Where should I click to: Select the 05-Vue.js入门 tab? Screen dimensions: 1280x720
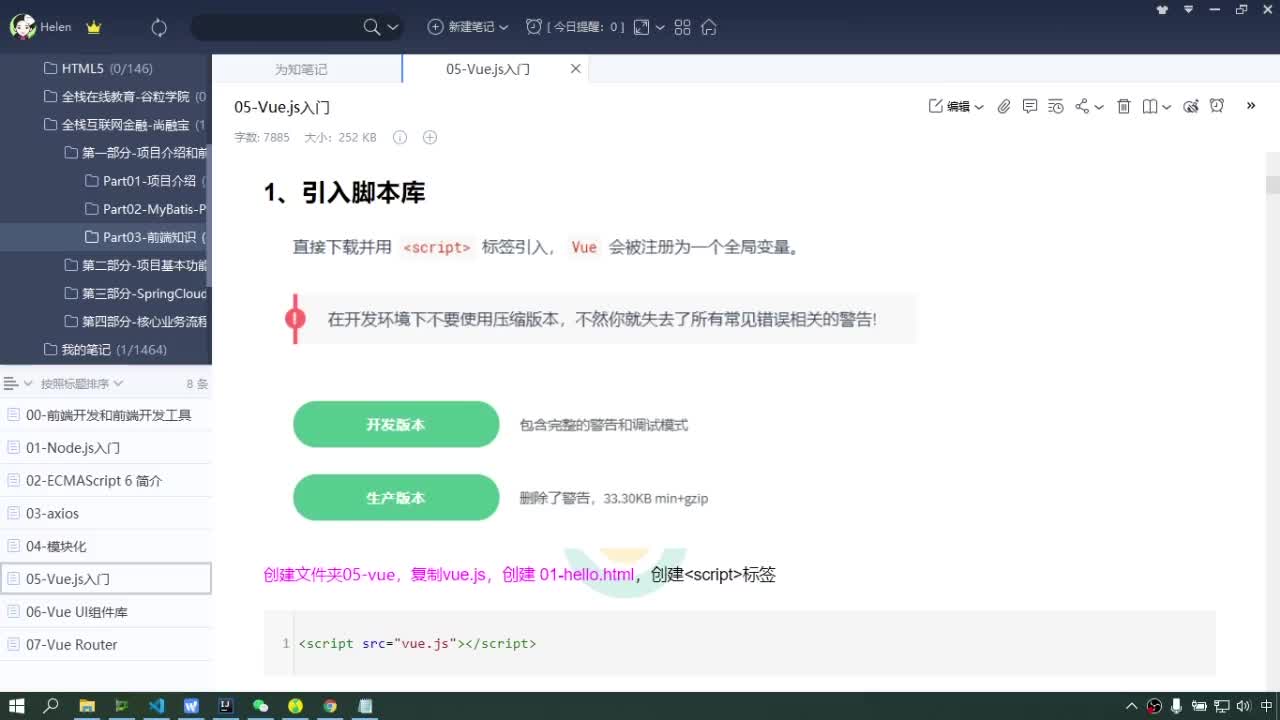(488, 69)
